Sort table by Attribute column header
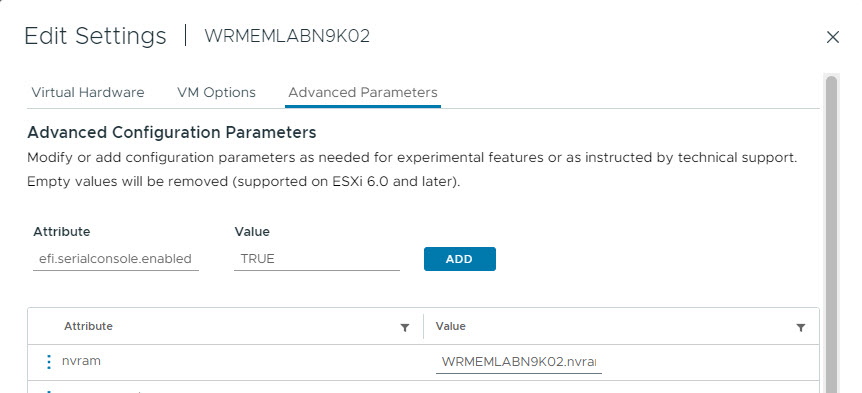862x393 pixels. pos(89,326)
